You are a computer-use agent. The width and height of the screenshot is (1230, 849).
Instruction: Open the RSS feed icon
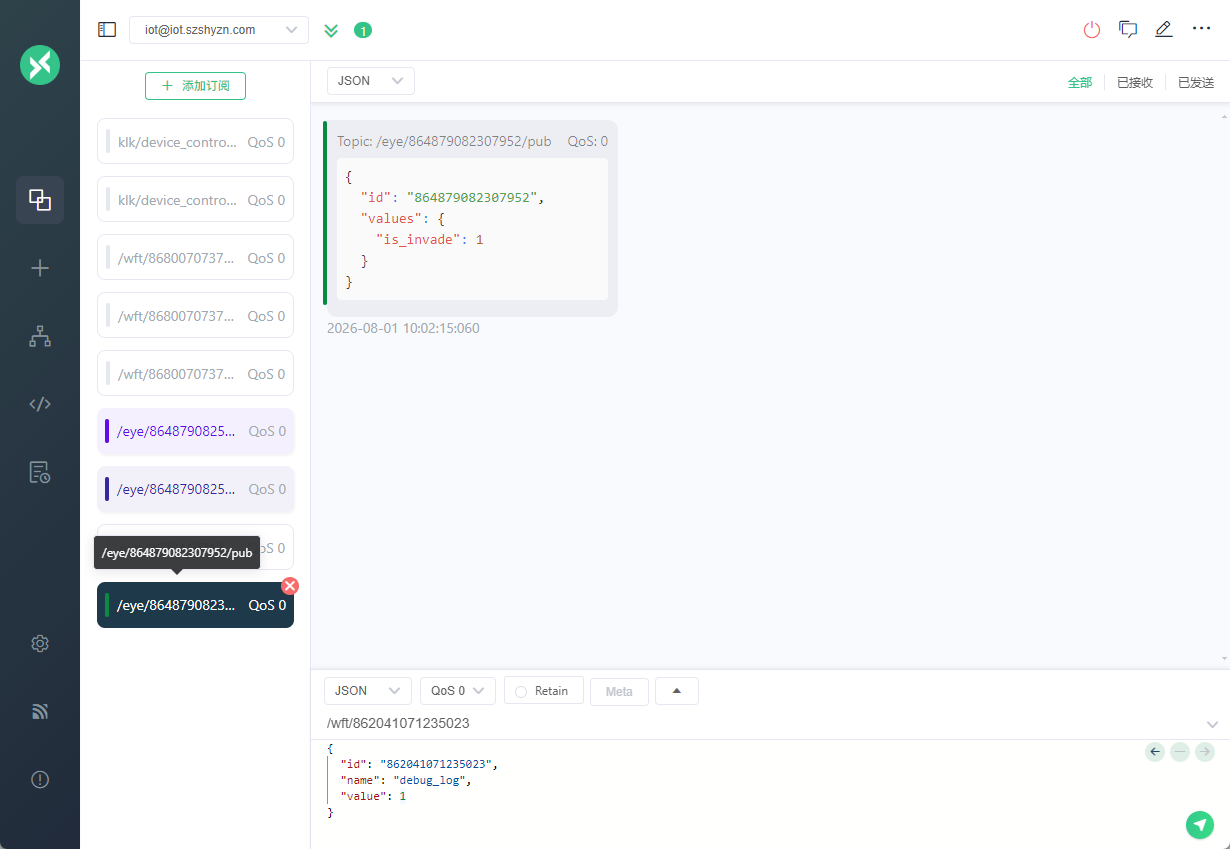coord(40,712)
